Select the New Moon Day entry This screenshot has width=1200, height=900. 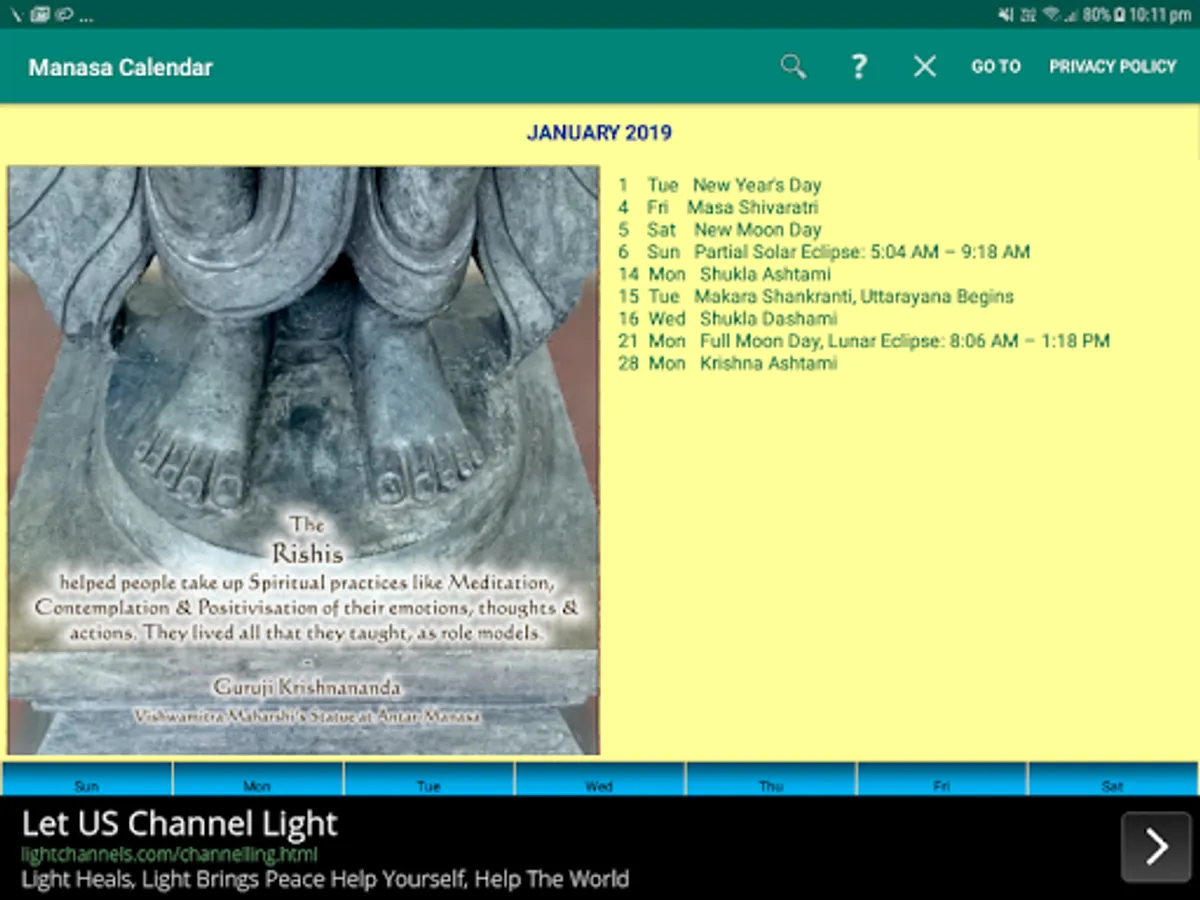(720, 230)
